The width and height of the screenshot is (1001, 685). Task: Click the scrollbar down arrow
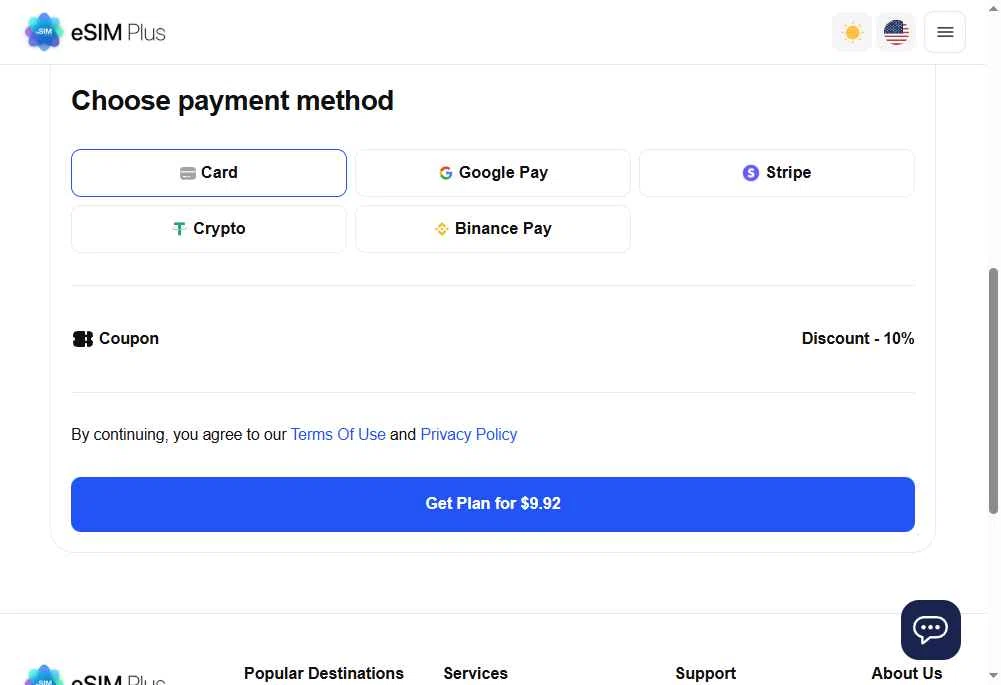pos(993,675)
